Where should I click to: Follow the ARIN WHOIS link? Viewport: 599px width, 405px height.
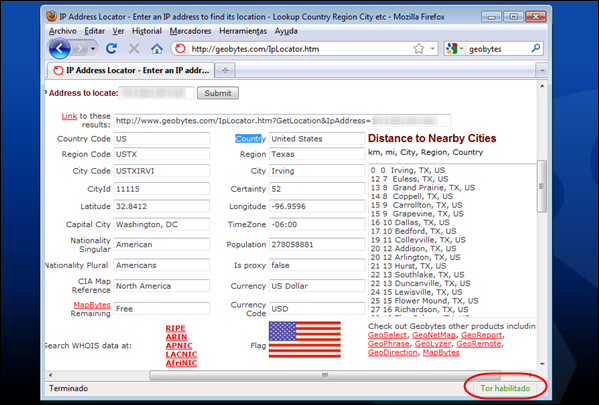(176, 337)
